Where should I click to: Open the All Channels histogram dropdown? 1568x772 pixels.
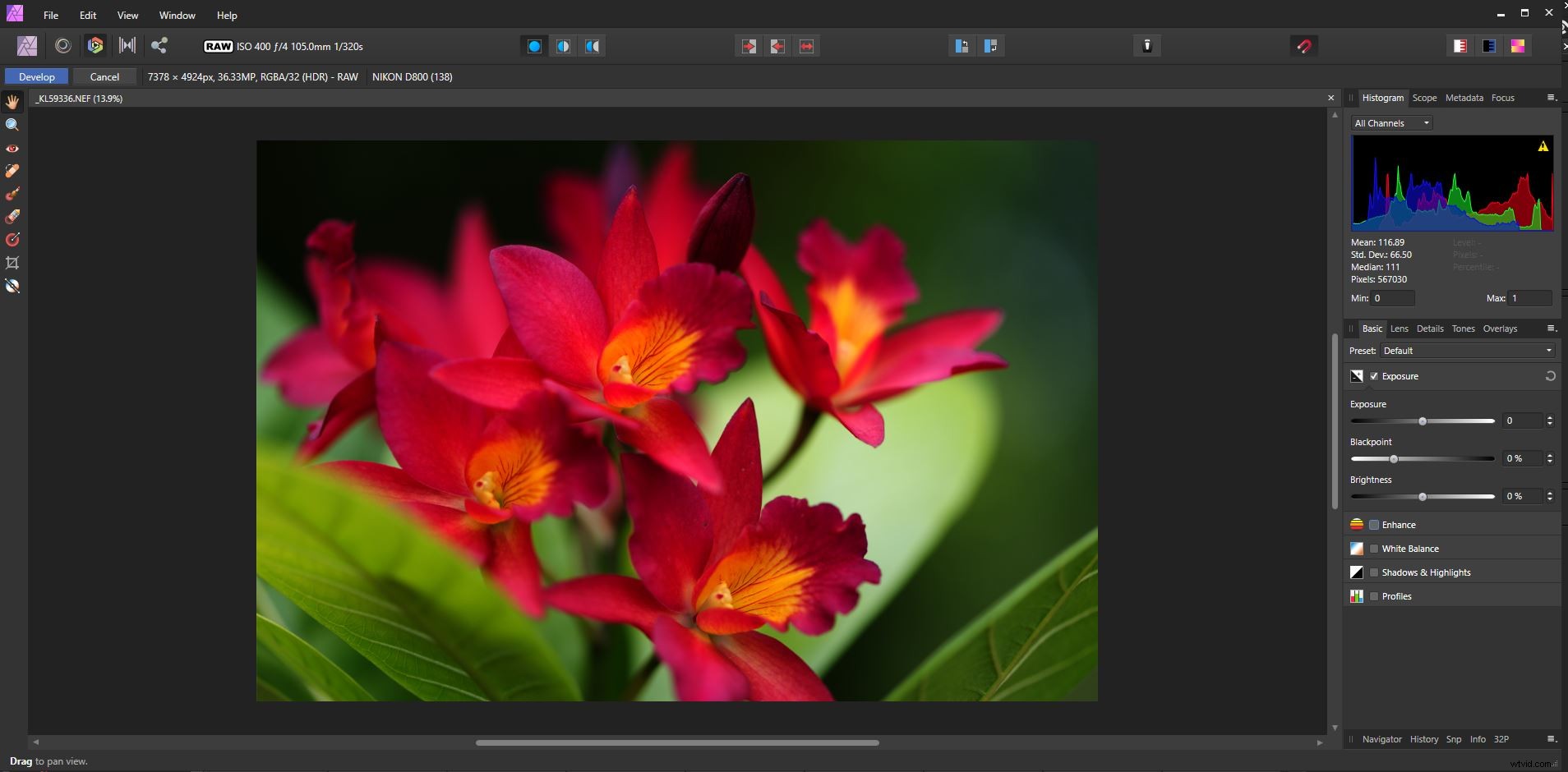click(1391, 122)
